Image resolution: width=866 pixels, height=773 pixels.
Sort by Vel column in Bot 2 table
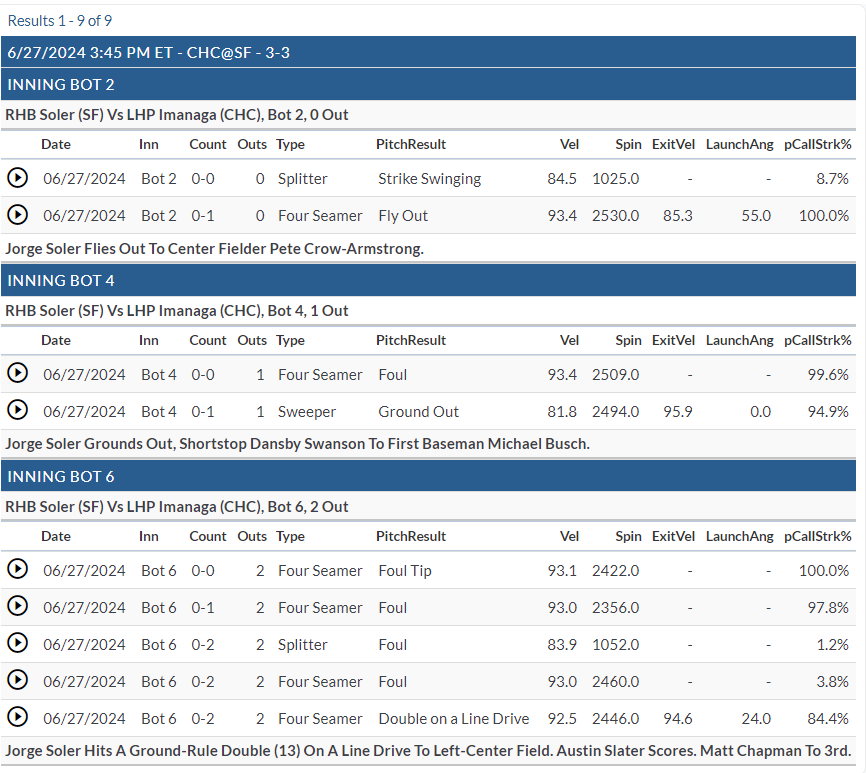tap(569, 144)
